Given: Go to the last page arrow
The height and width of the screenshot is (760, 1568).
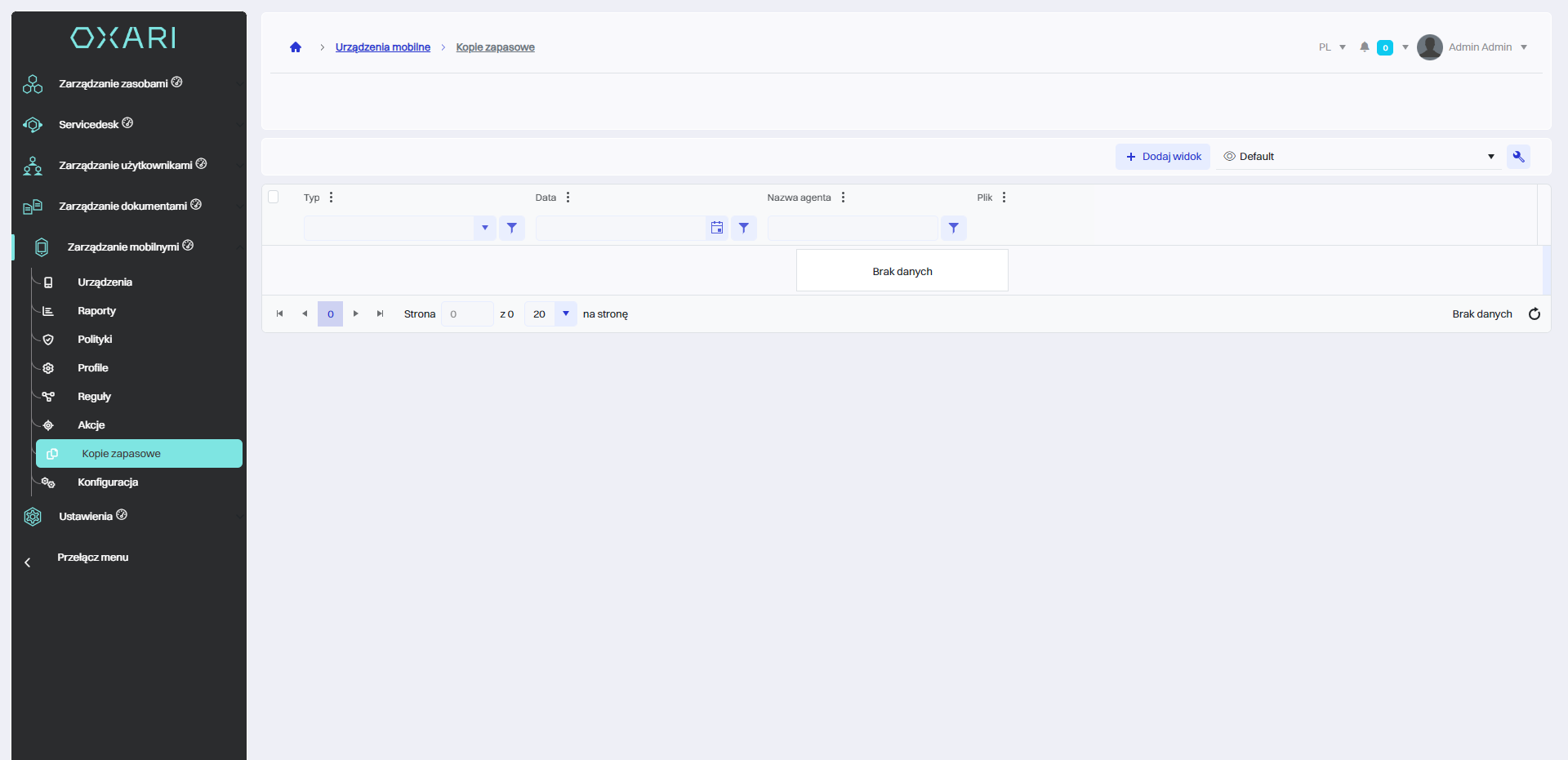Looking at the screenshot, I should (380, 314).
